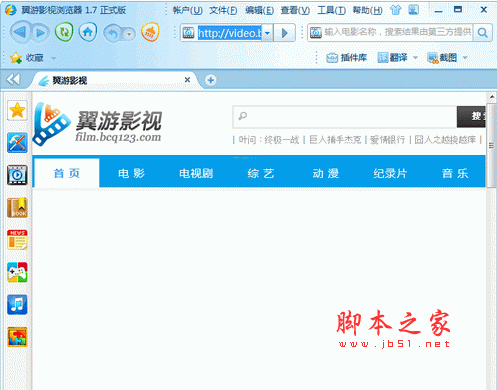The width and height of the screenshot is (497, 390).
Task: Open the 查看(V) menu
Action: pyautogui.click(x=295, y=11)
